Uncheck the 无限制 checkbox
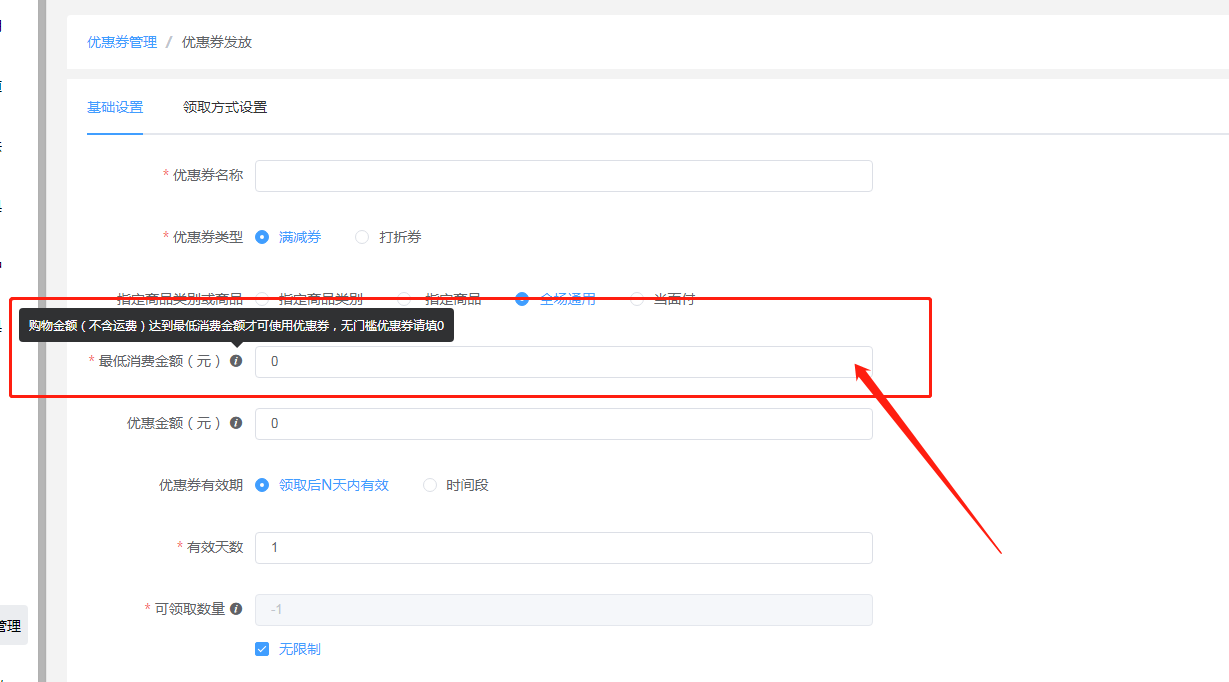 [262, 649]
